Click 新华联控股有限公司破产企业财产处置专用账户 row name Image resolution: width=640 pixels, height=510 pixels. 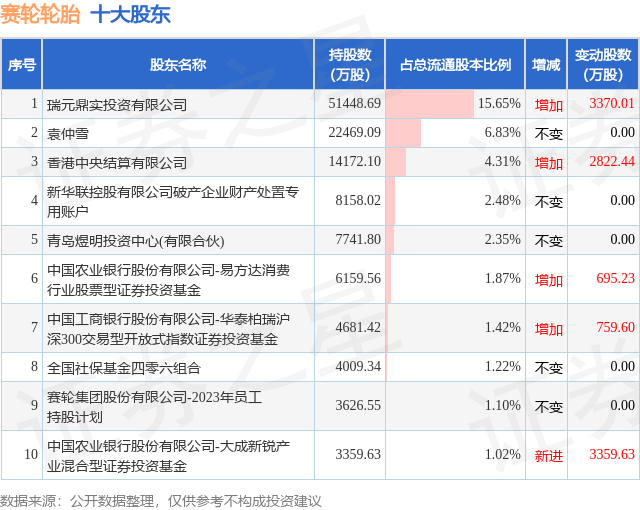(173, 201)
